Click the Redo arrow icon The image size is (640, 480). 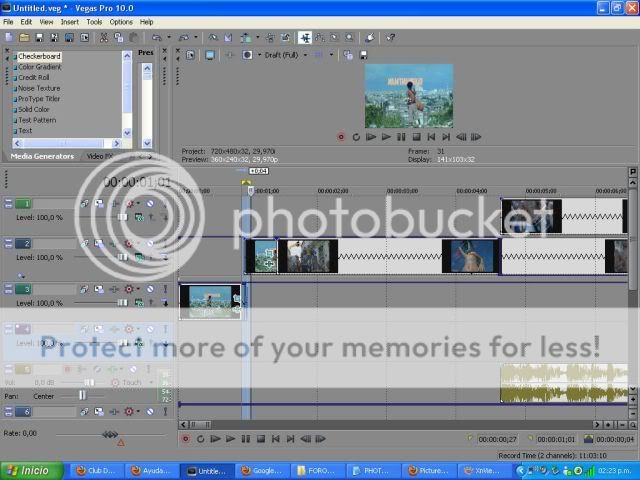click(x=184, y=38)
